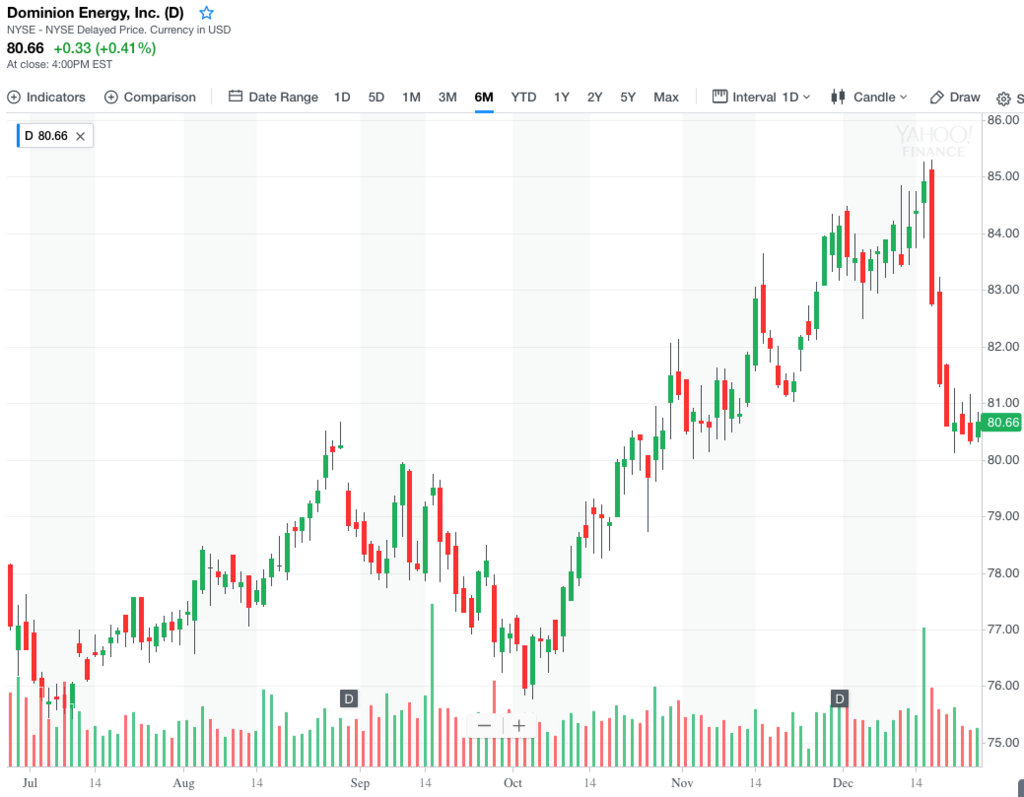The width and height of the screenshot is (1024, 797).
Task: Click the Dominion Energy, Inc. (D) title
Action: (x=95, y=12)
